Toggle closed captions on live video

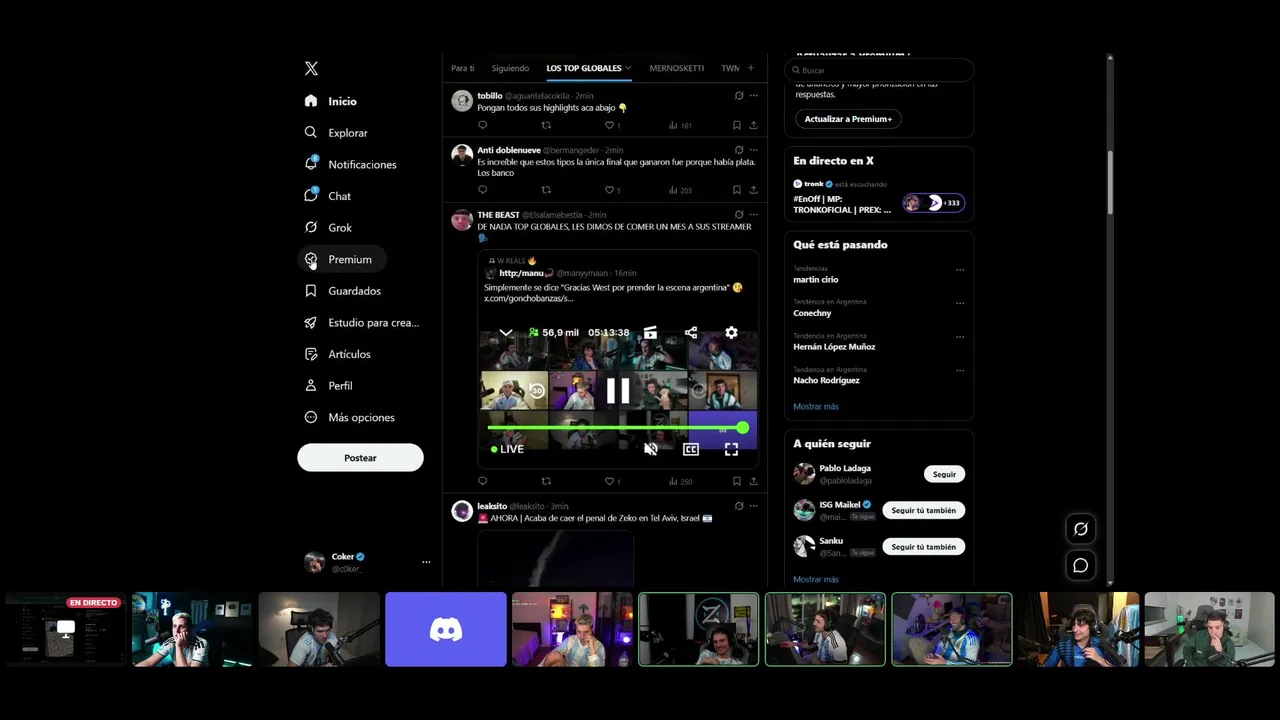coord(691,450)
